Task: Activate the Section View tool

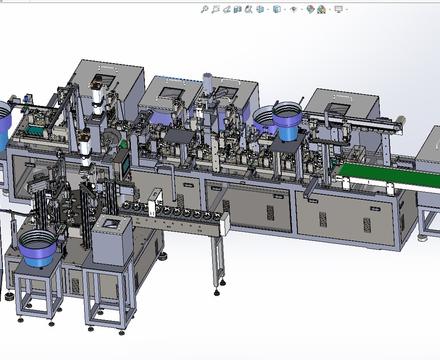Action: 238,9
